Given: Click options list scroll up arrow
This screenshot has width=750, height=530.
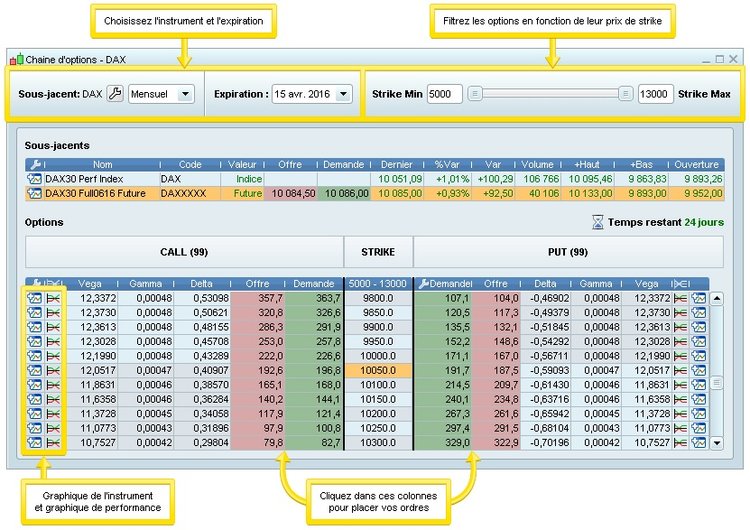Looking at the screenshot, I should tap(717, 298).
